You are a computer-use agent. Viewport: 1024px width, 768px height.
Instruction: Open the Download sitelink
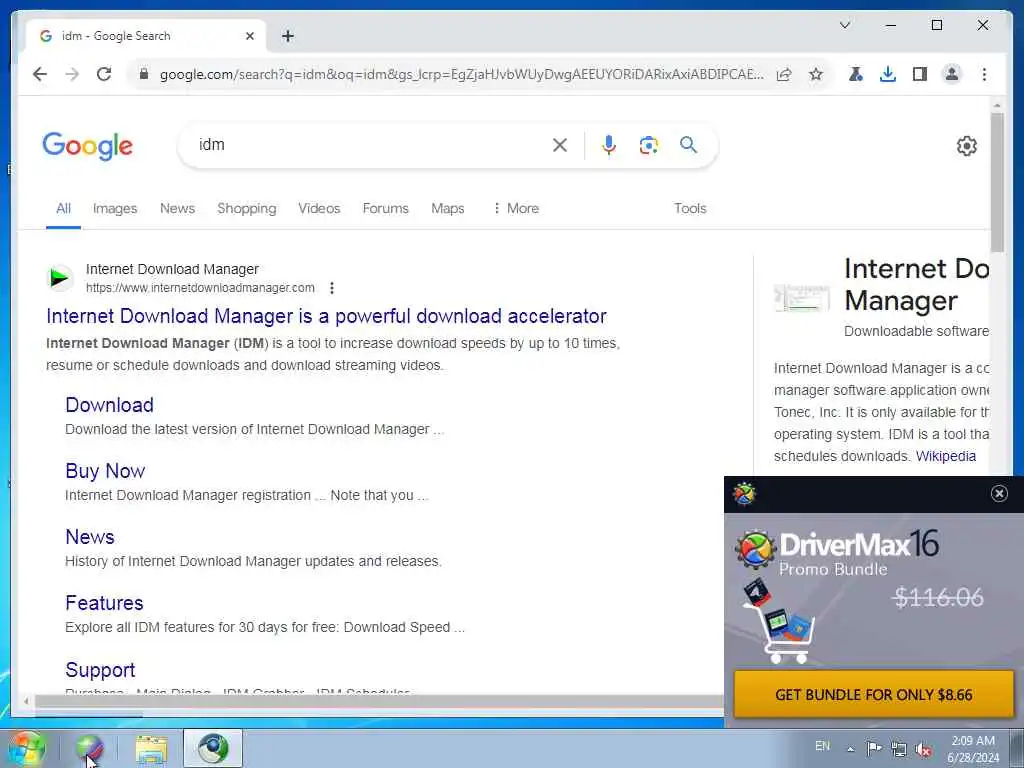pos(109,405)
